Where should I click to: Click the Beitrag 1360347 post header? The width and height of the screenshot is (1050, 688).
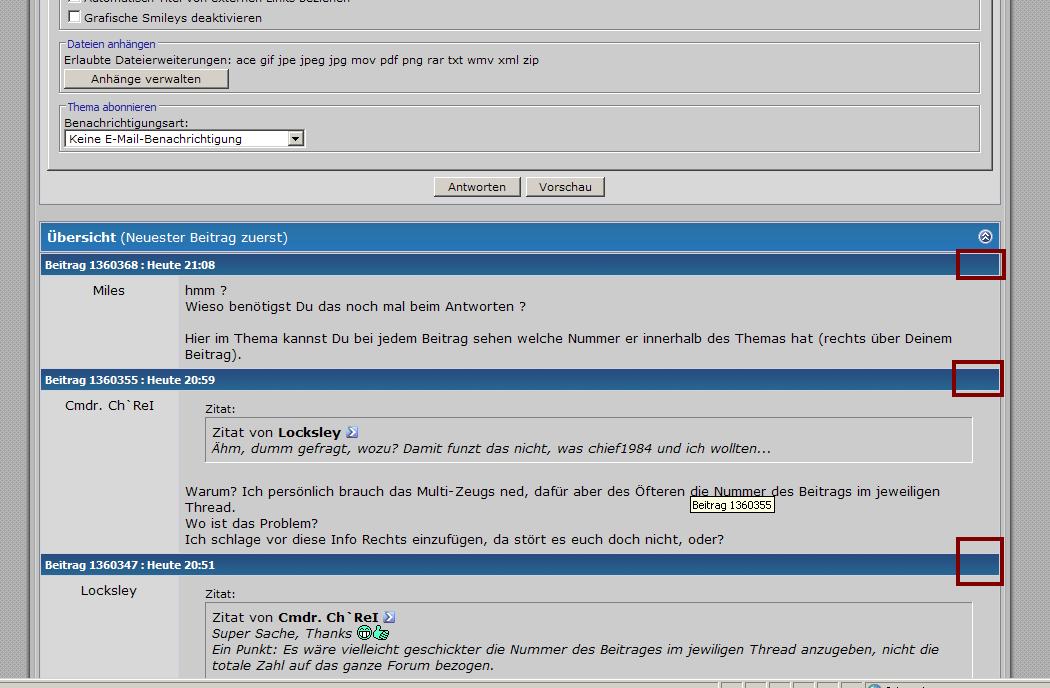(130, 565)
